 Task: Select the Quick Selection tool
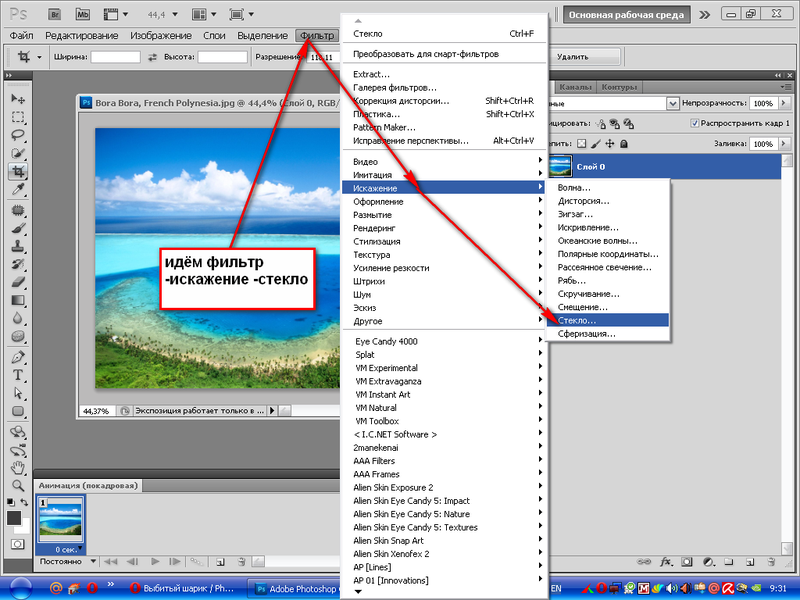tap(18, 153)
